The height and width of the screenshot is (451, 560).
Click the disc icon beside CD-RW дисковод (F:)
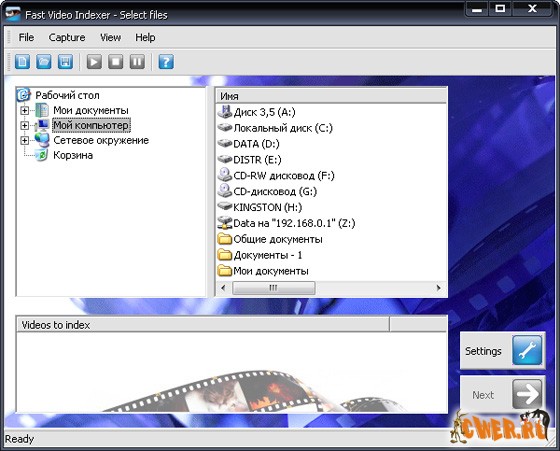click(x=225, y=175)
